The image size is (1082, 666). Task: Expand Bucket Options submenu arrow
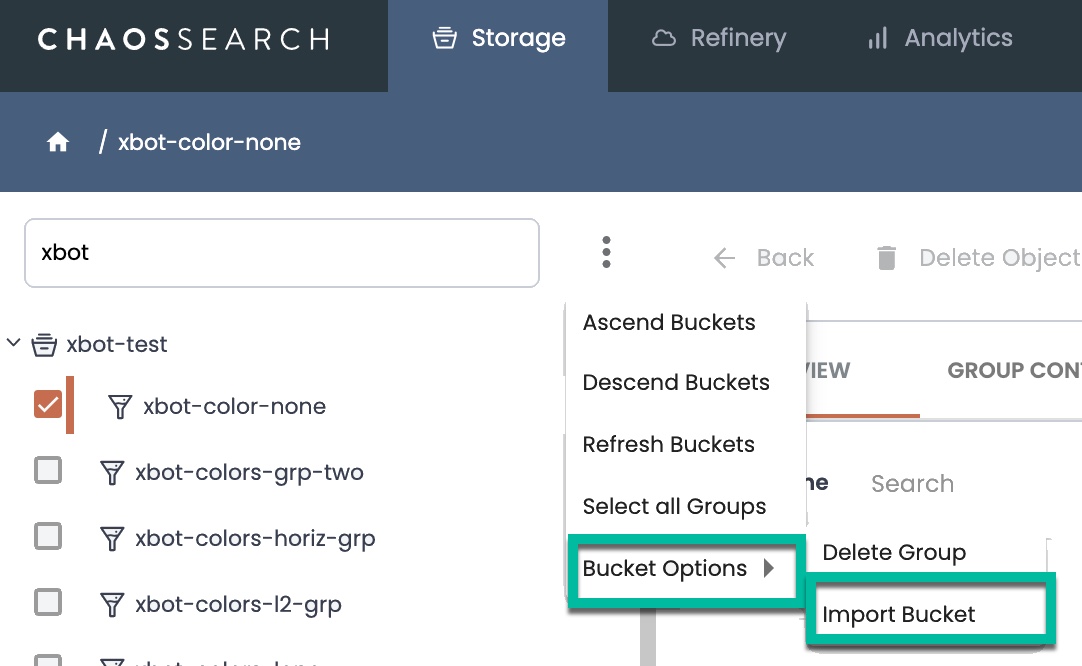[x=769, y=568]
